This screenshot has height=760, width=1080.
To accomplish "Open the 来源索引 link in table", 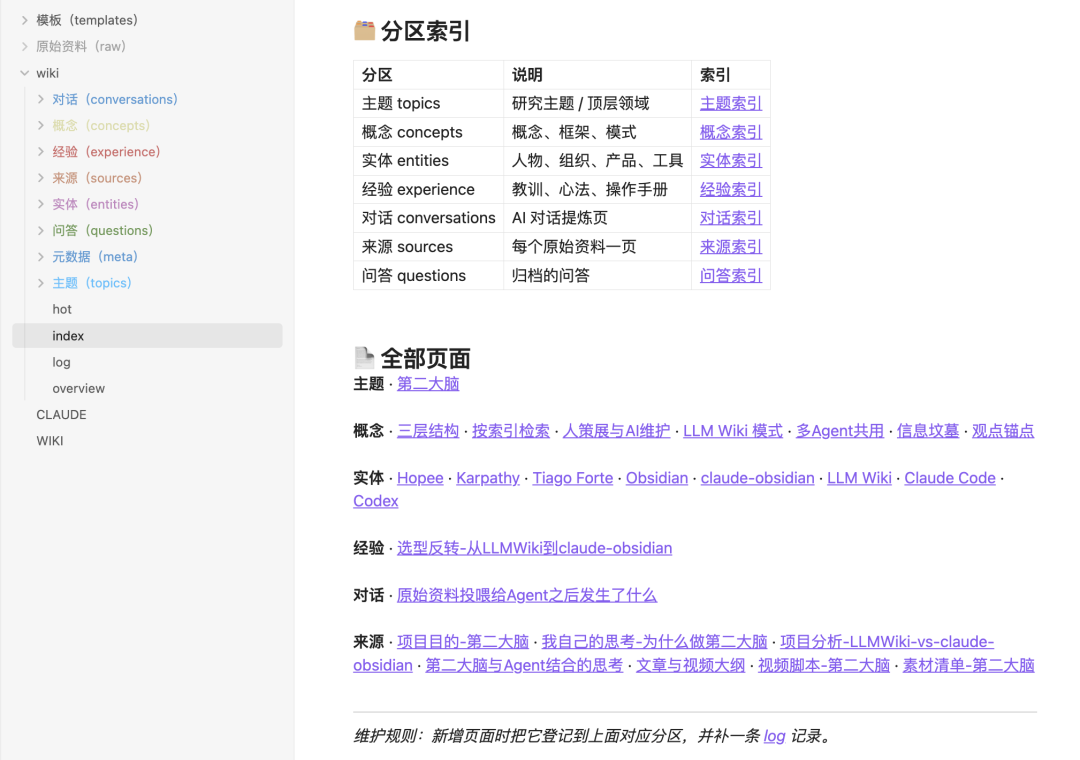I will (x=731, y=247).
